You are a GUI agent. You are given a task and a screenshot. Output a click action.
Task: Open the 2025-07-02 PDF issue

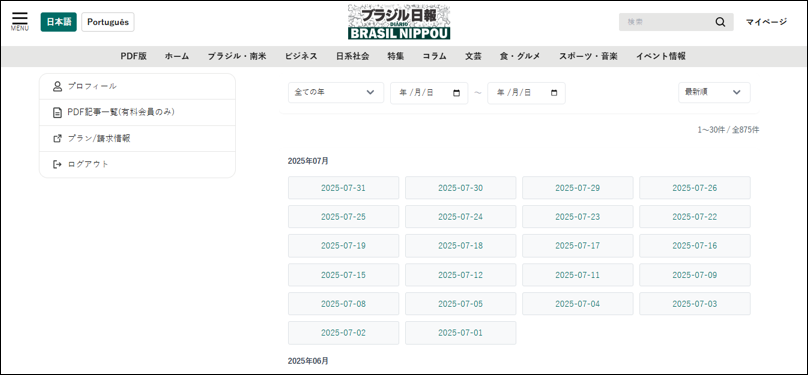coord(343,333)
